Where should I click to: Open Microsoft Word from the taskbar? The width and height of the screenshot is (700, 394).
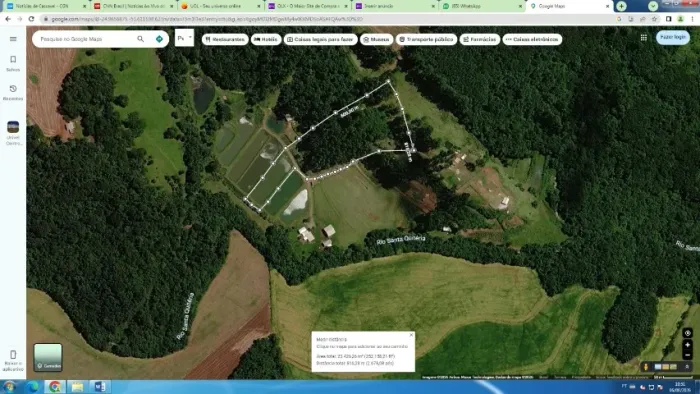pos(100,387)
